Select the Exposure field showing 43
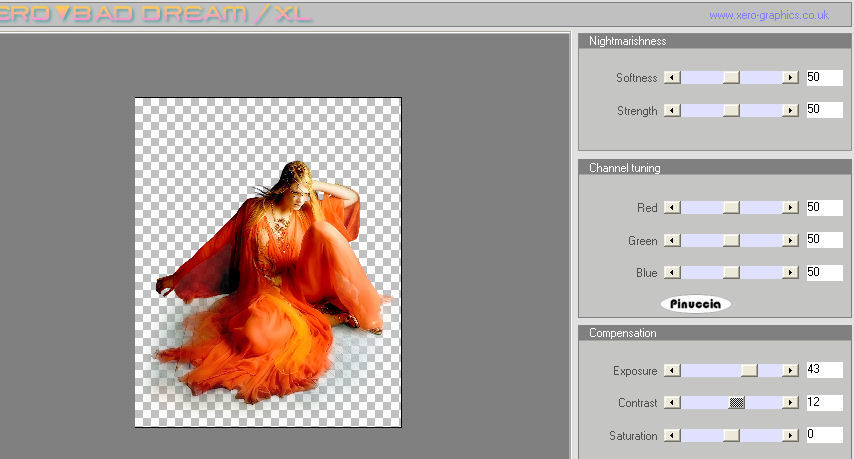This screenshot has width=854, height=459. 825,370
